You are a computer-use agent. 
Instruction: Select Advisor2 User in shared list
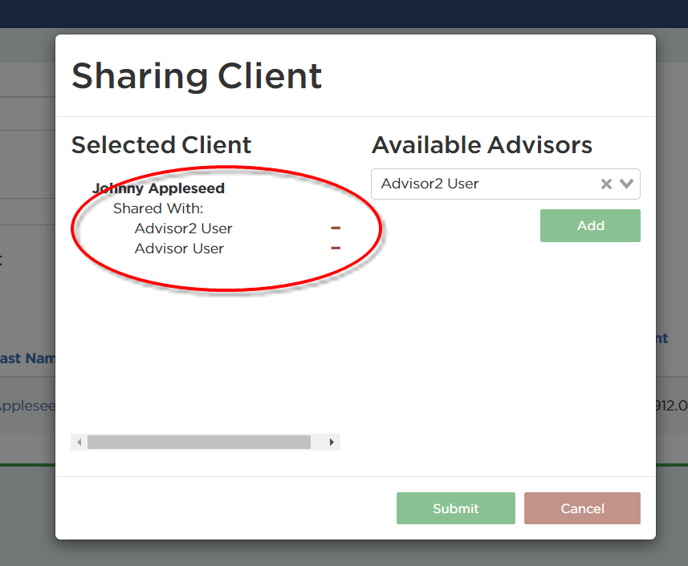tap(183, 229)
